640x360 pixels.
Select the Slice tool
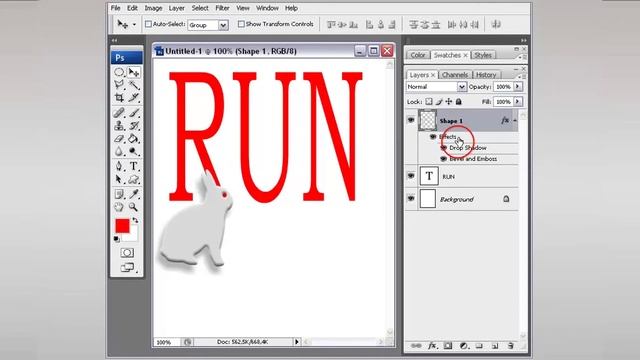(x=133, y=98)
